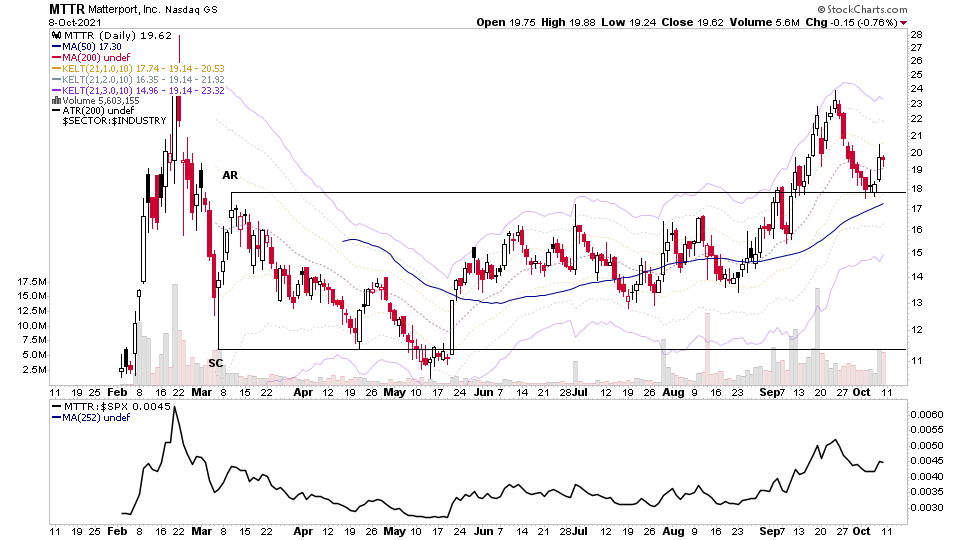Screen dimensions: 960x540
Task: Select the Volume 5,603,155 legend entry
Action: (x=96, y=100)
